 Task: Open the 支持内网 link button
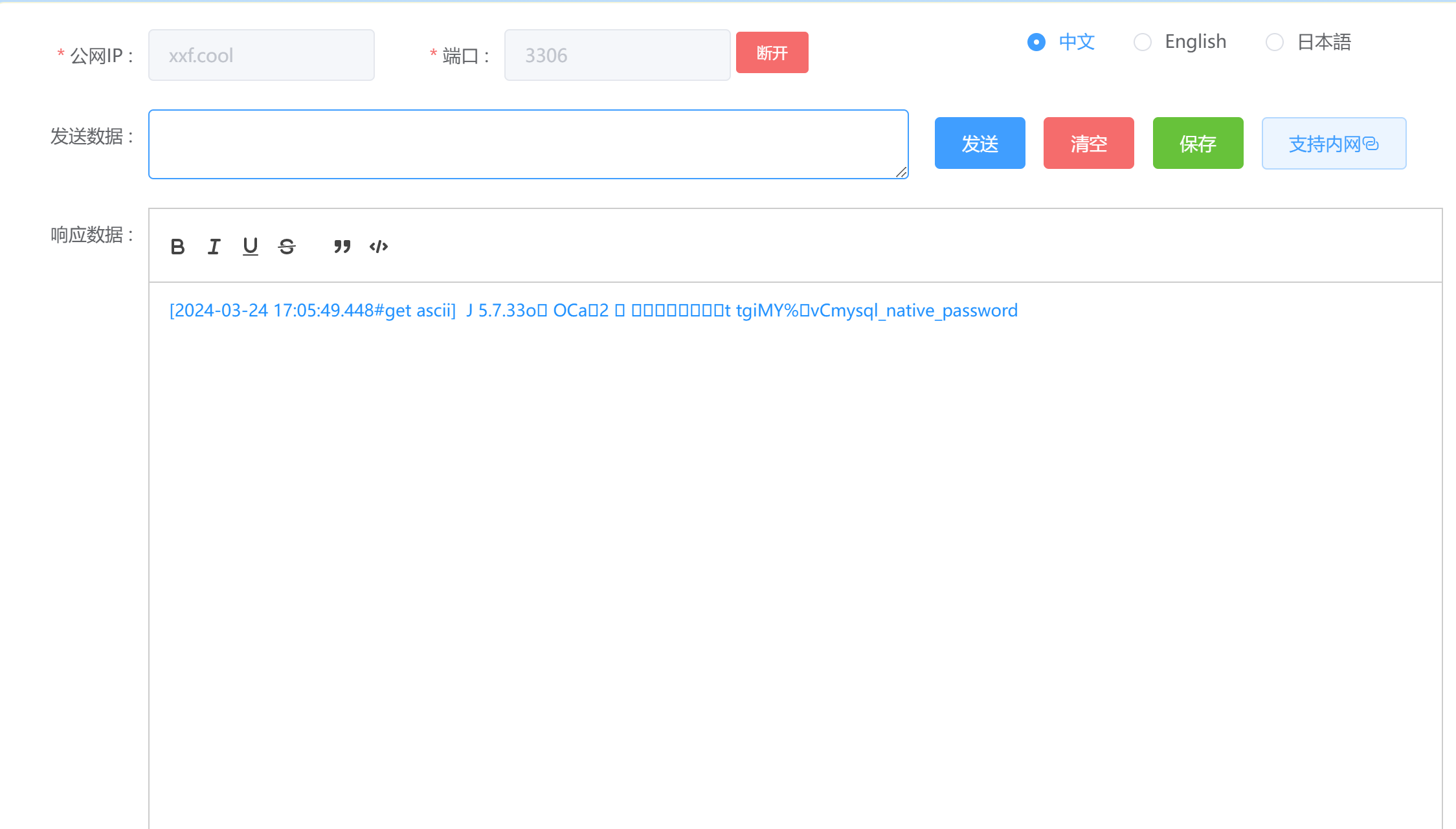[1334, 143]
